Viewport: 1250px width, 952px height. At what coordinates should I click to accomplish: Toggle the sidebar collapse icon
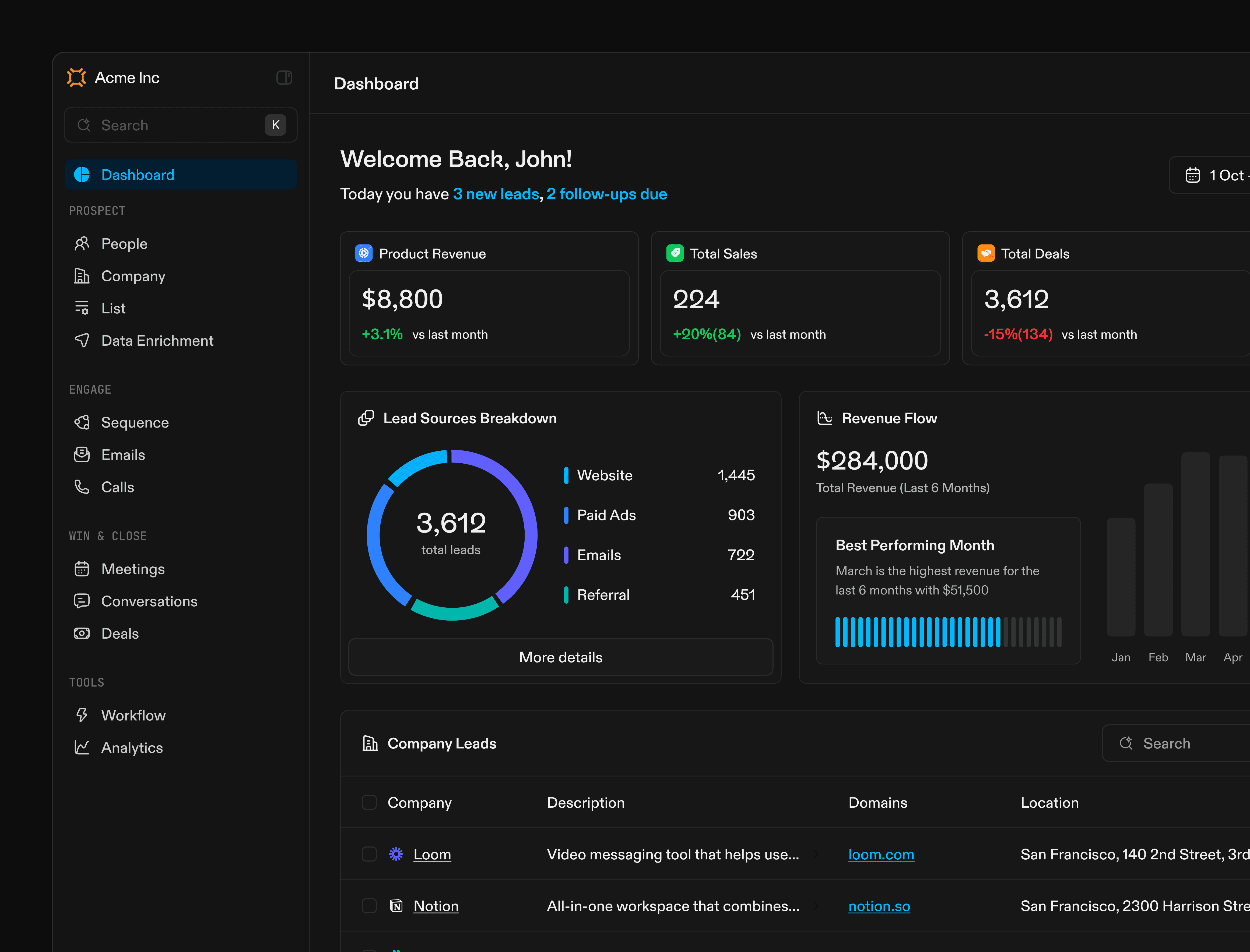[x=284, y=78]
